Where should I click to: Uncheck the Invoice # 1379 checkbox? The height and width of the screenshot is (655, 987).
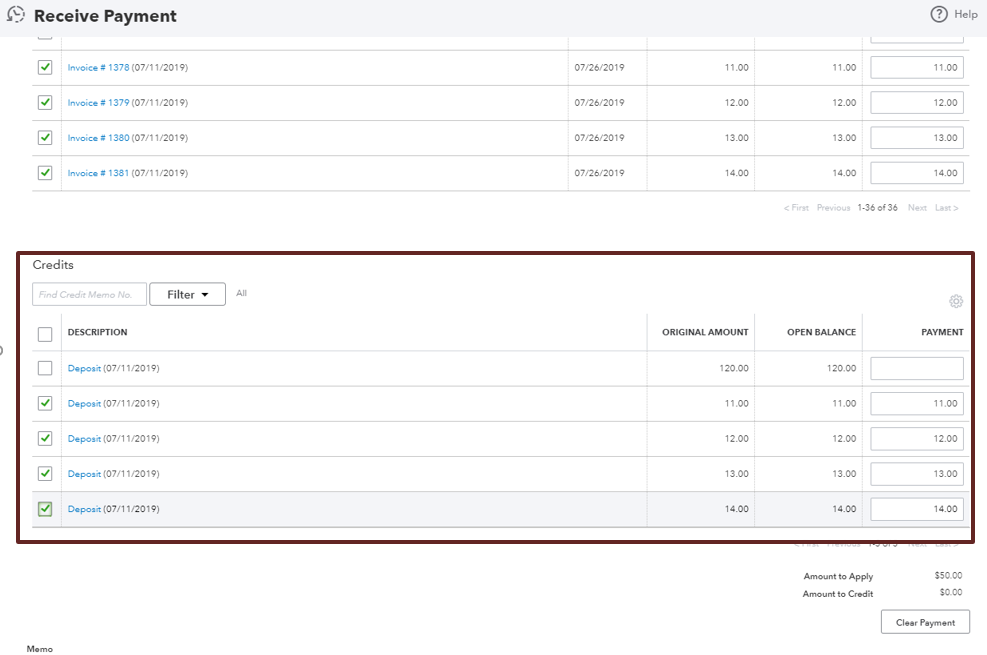point(45,103)
